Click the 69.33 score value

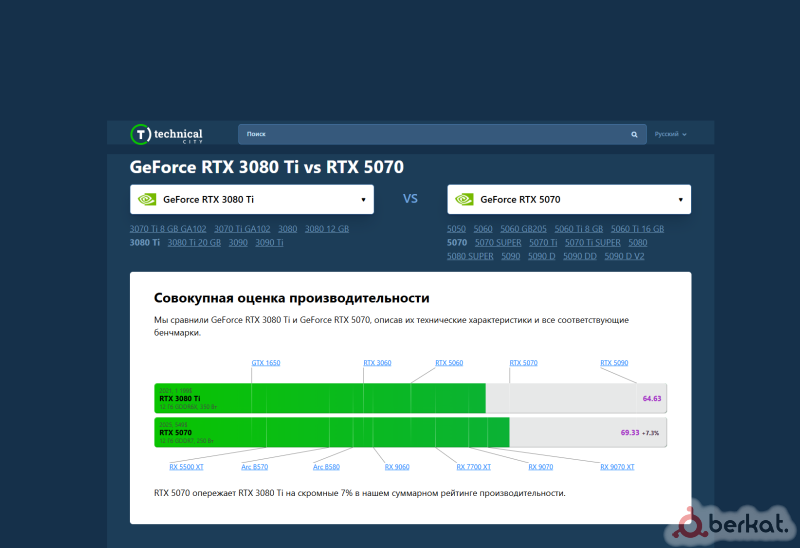[630, 433]
